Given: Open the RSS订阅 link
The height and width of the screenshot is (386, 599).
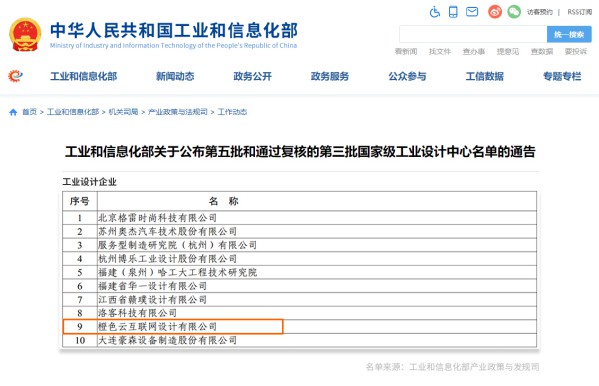Looking at the screenshot, I should click(580, 12).
